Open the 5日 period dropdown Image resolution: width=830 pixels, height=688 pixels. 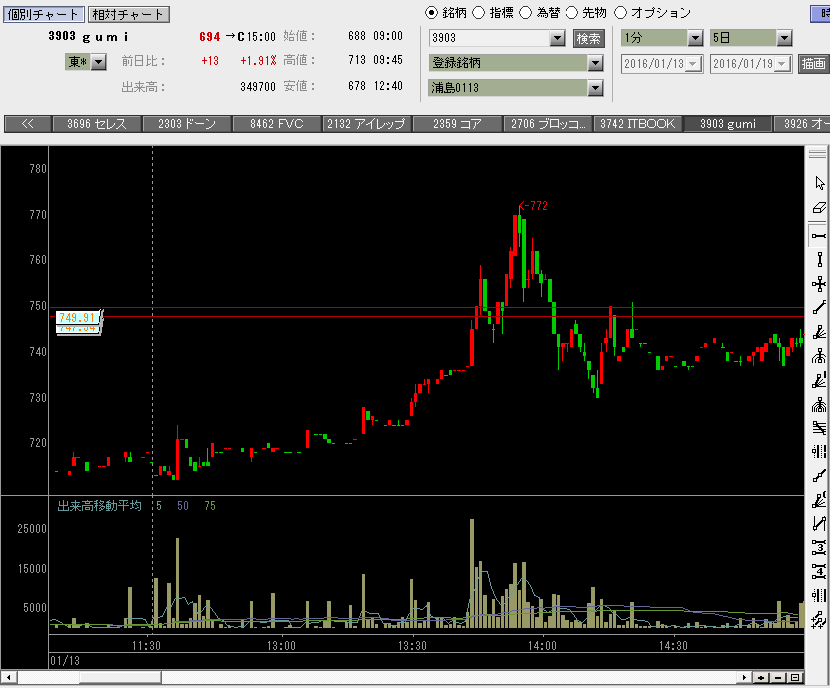click(x=784, y=38)
